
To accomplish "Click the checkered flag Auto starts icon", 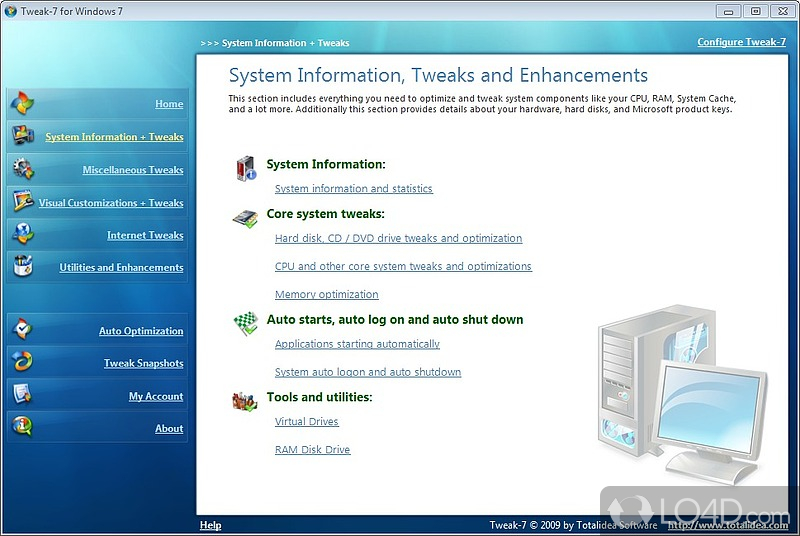I will coord(245,324).
